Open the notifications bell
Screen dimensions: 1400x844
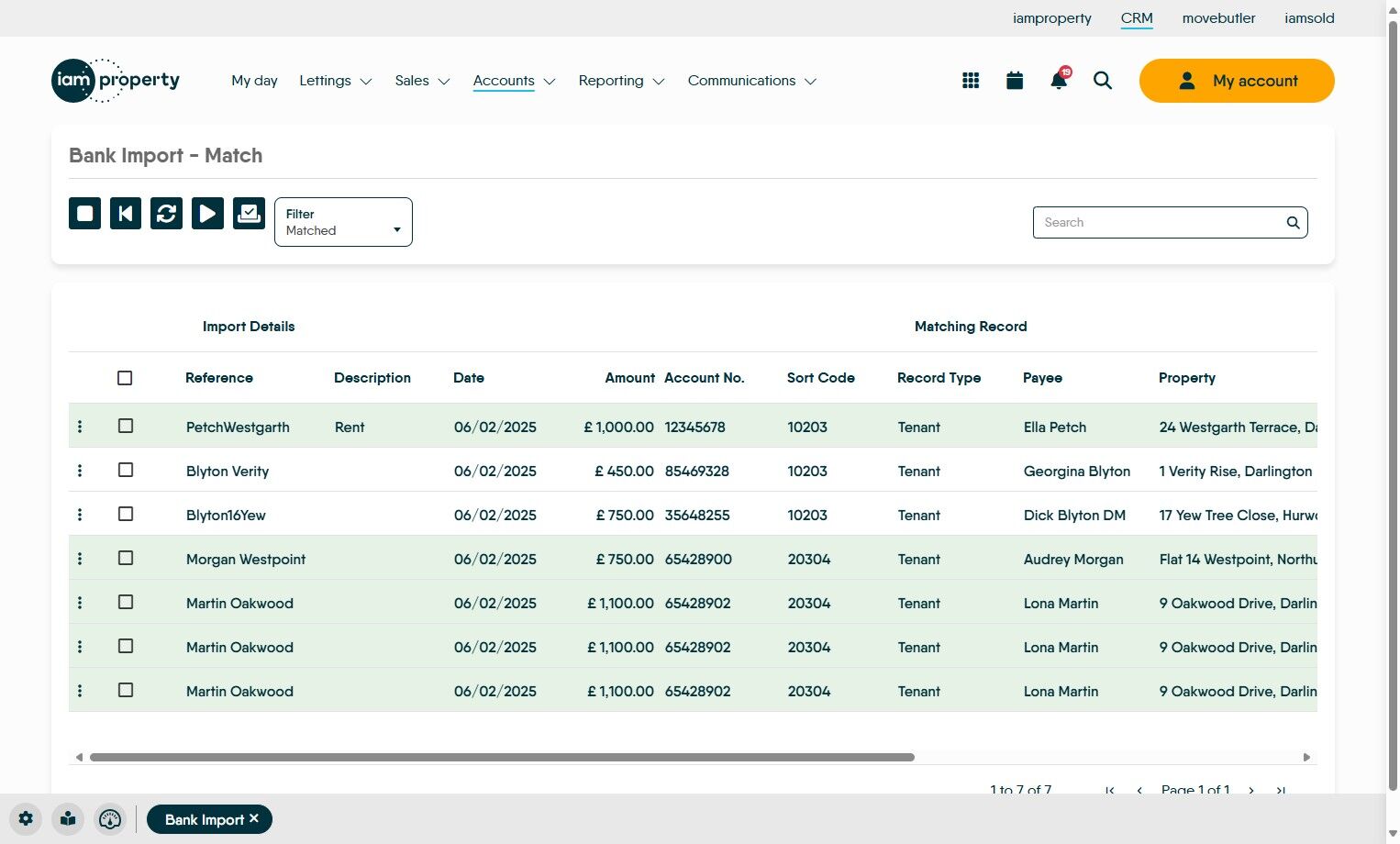click(x=1059, y=81)
